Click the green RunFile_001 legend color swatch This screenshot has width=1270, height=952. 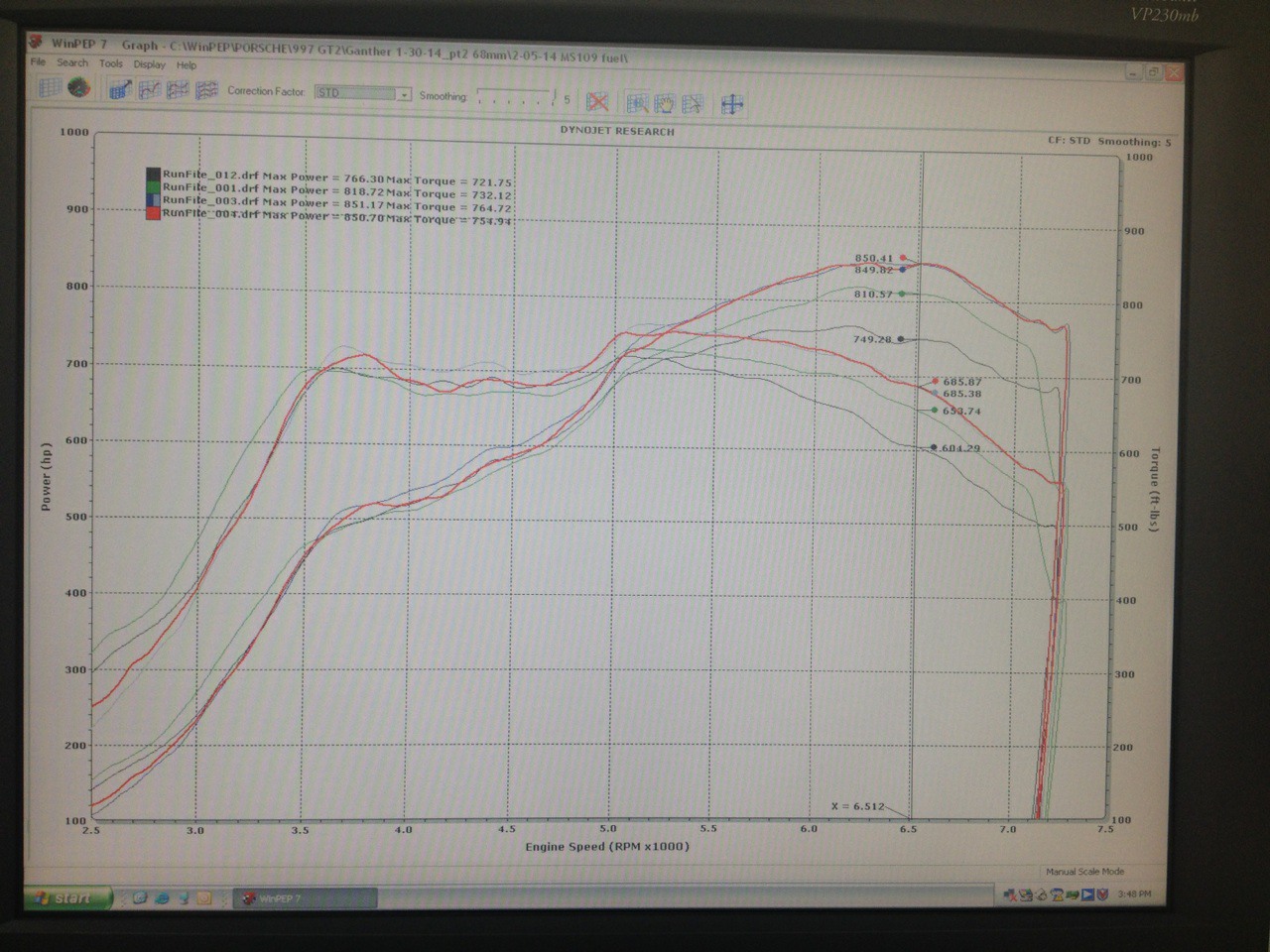[153, 185]
